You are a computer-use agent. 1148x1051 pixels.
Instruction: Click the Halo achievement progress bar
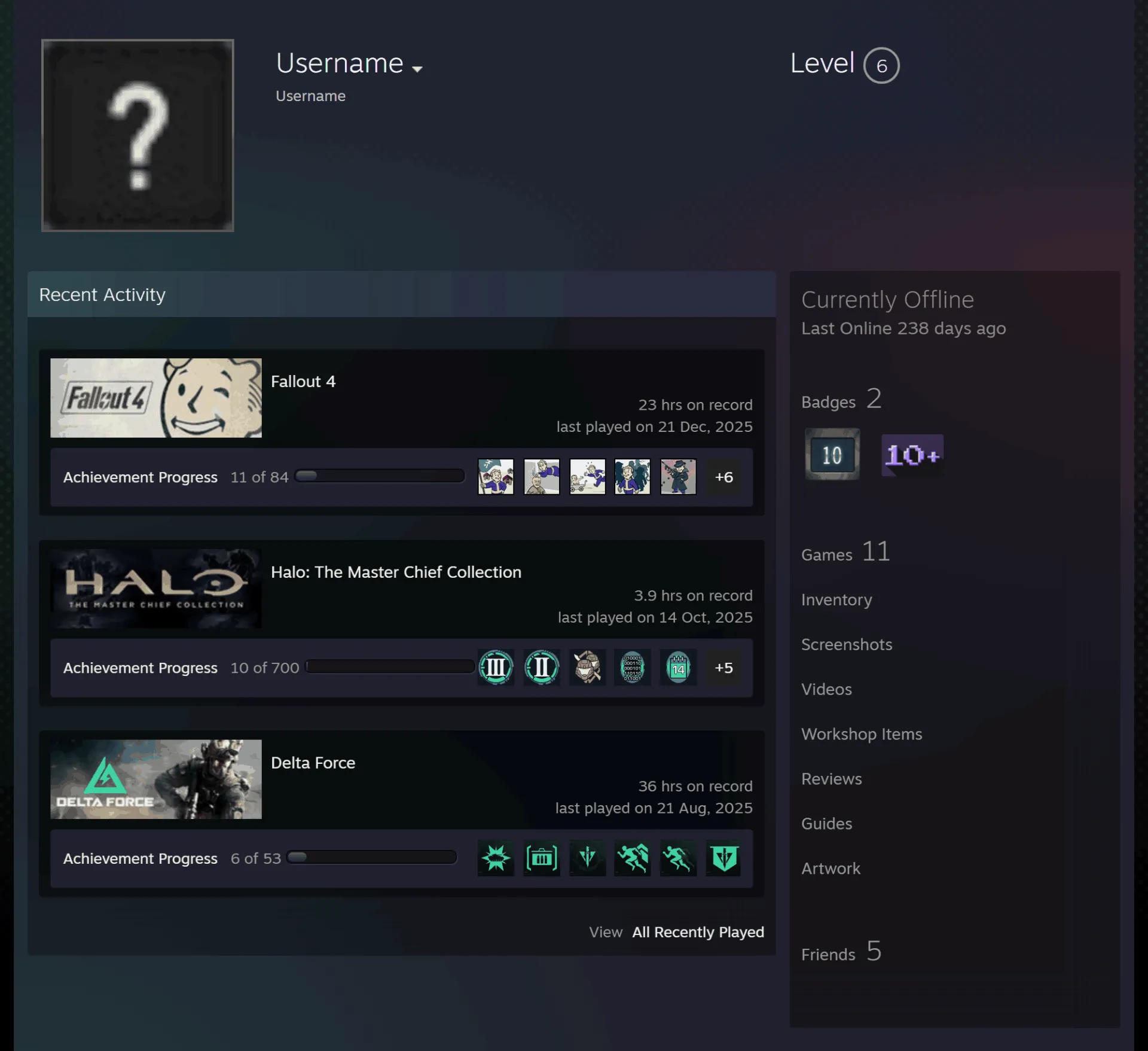(390, 666)
